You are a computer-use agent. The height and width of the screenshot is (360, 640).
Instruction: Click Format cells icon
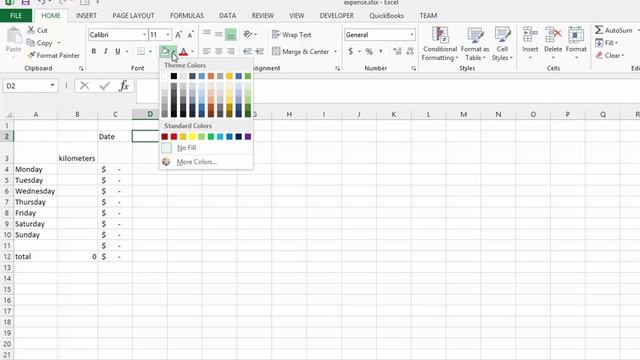click(x=576, y=35)
